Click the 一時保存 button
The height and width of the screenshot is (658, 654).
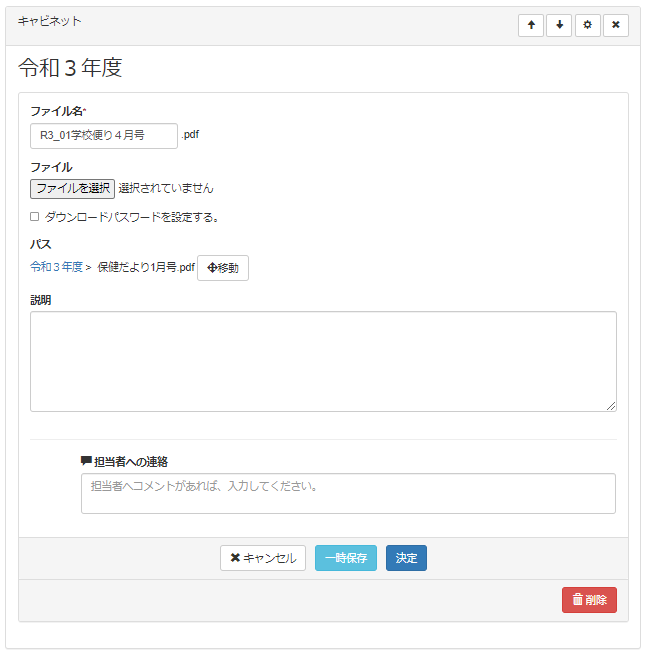(x=346, y=558)
